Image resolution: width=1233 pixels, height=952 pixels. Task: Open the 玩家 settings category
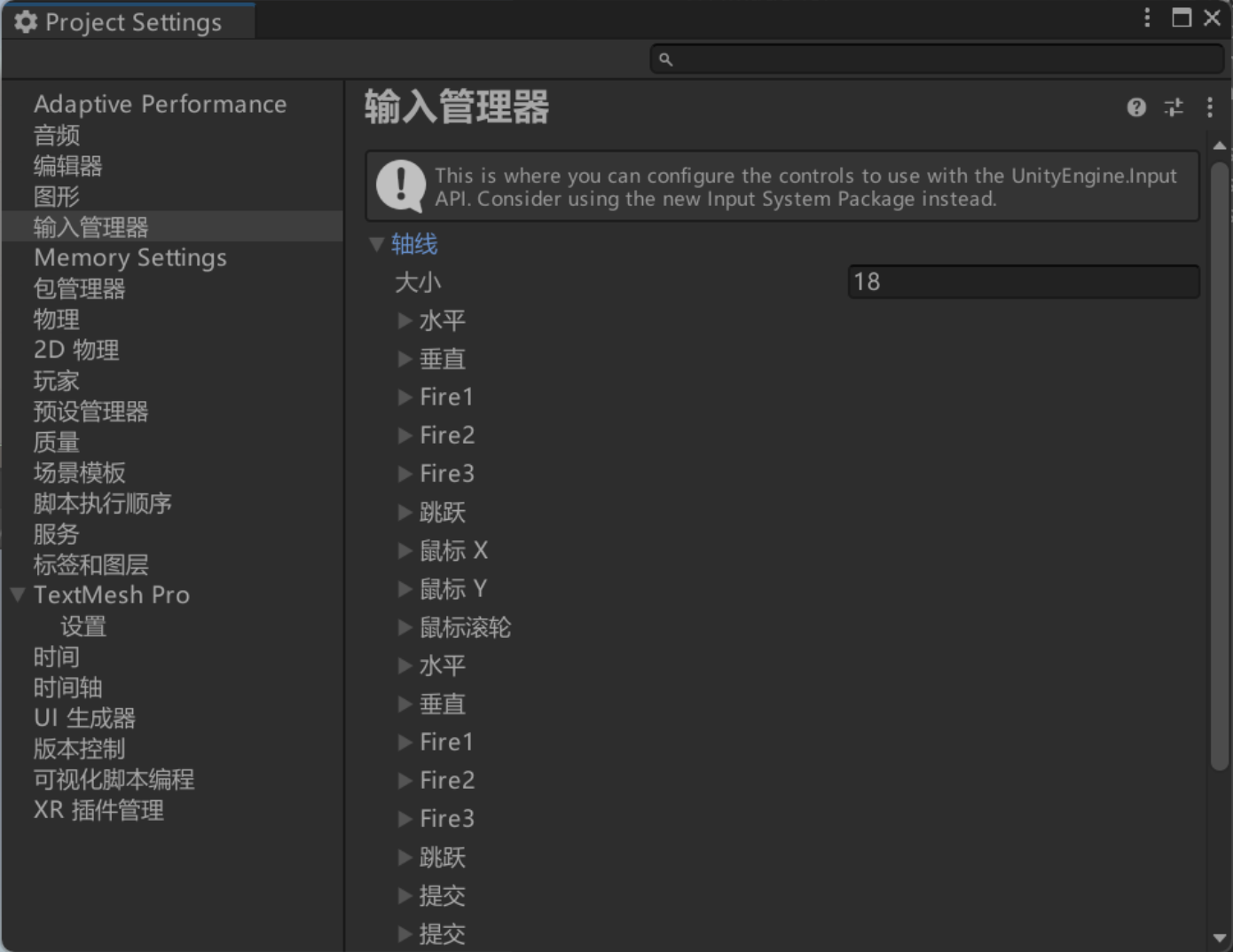click(x=57, y=381)
